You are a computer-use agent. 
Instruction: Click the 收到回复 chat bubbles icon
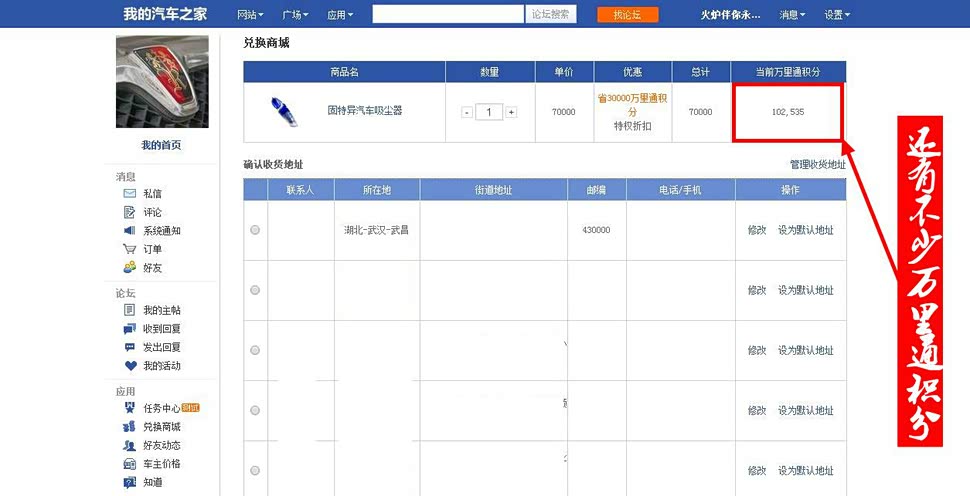click(129, 328)
